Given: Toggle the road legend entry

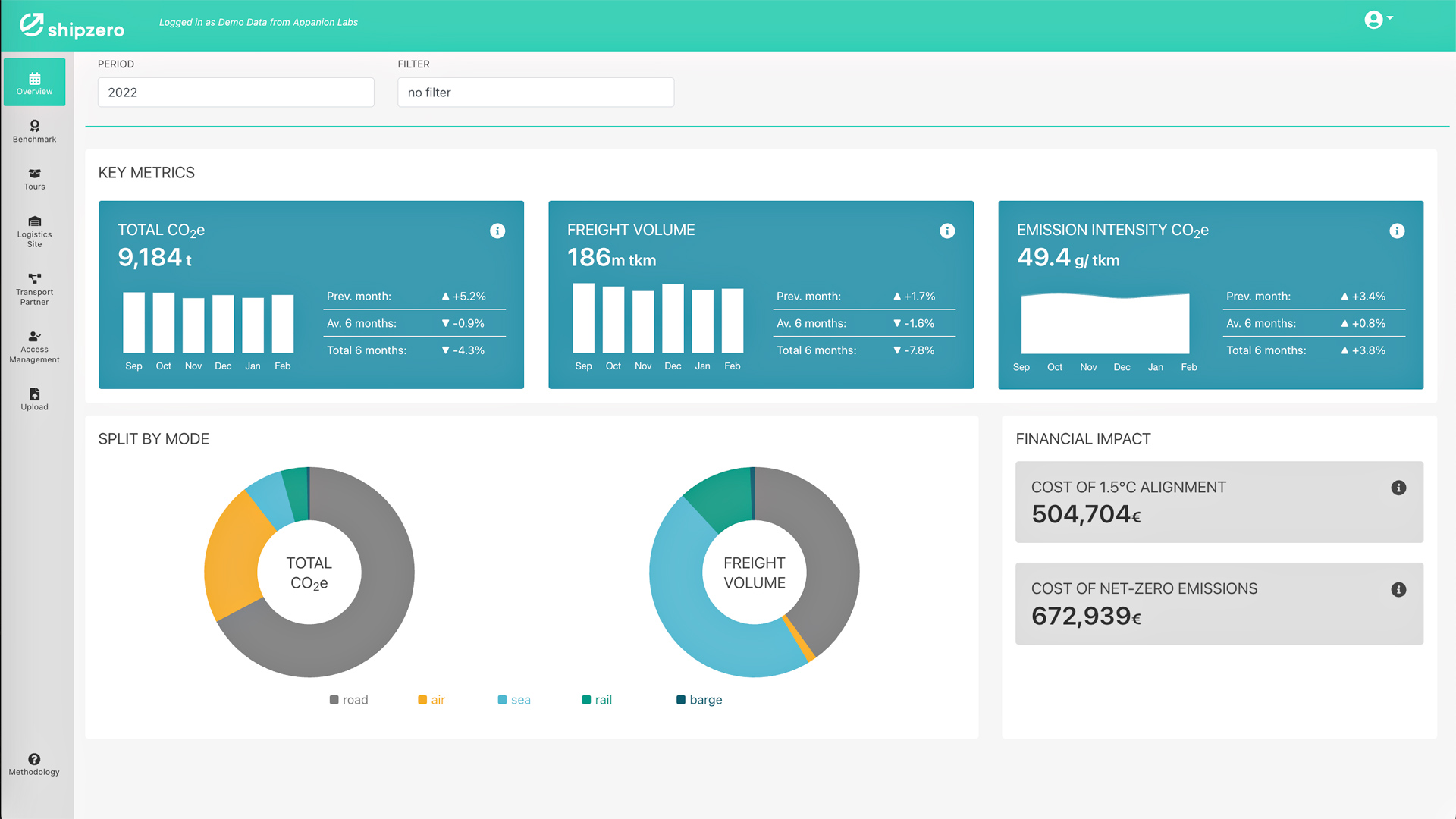Looking at the screenshot, I should click(349, 699).
